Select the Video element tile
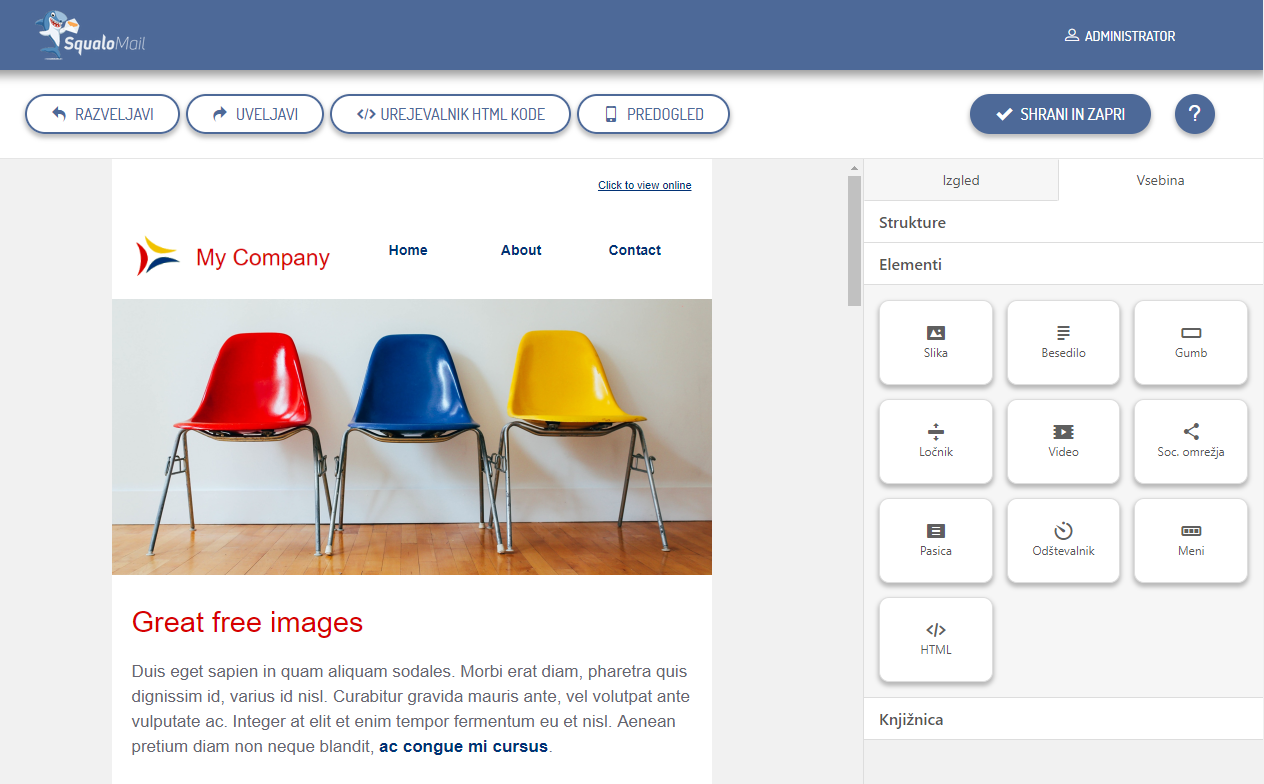The height and width of the screenshot is (784, 1264). click(1063, 441)
